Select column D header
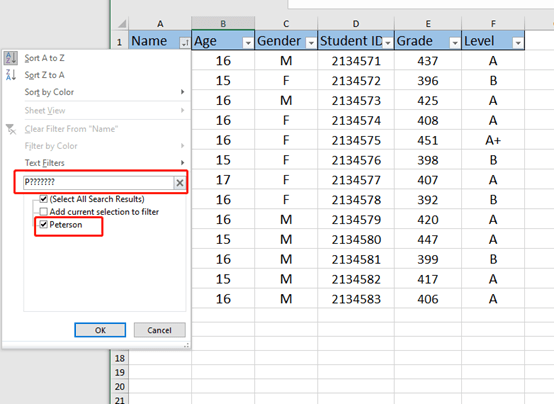The width and height of the screenshot is (554, 404). point(356,24)
